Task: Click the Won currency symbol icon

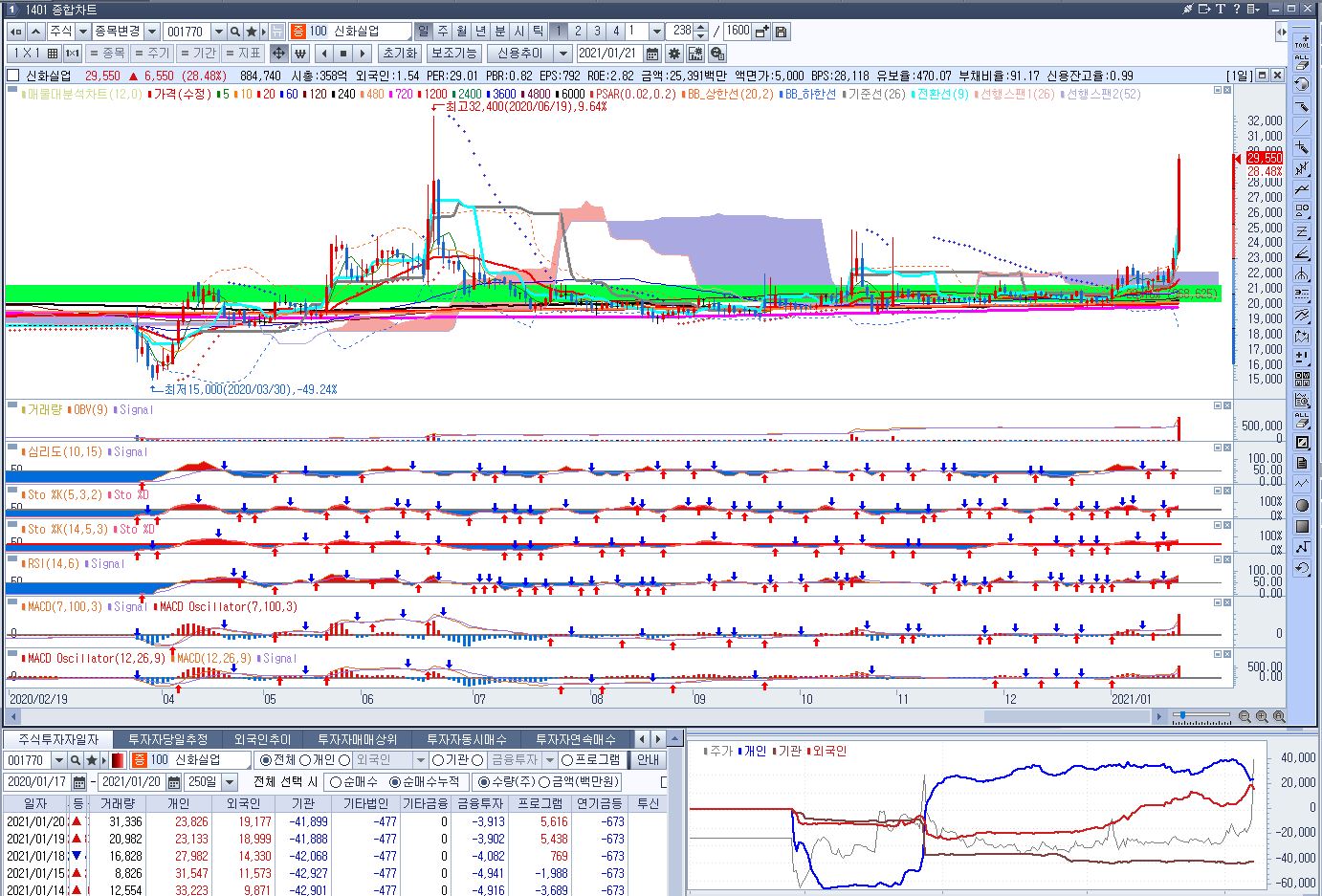Action: (x=300, y=54)
